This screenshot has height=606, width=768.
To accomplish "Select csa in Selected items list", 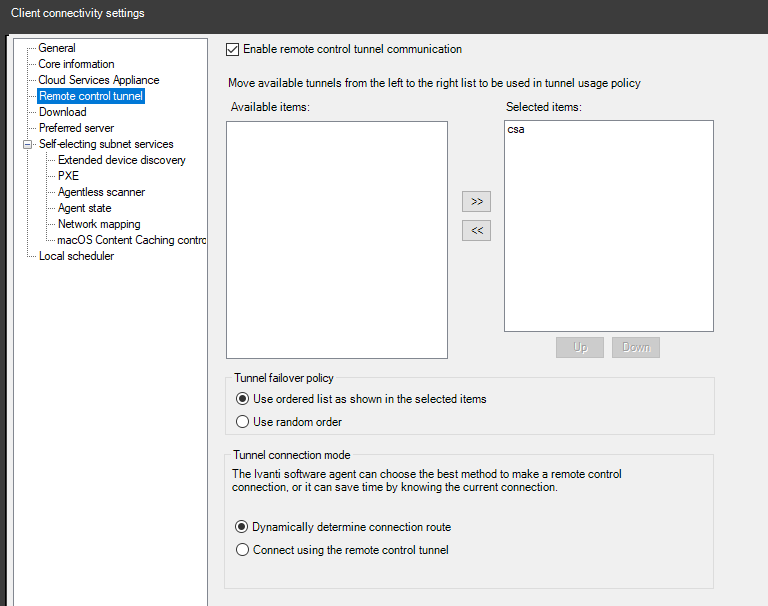I will click(516, 130).
